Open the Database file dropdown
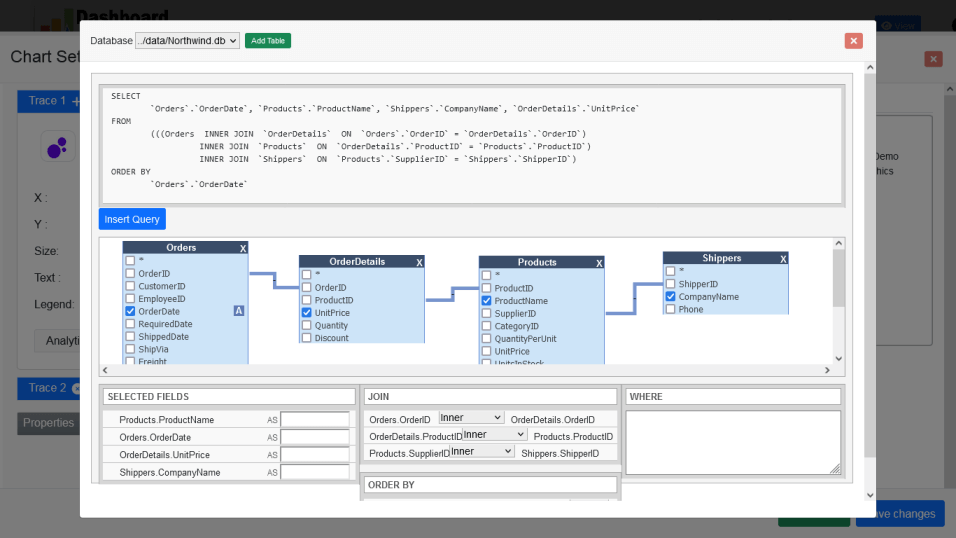Screen dimensions: 956x538 coord(187,41)
